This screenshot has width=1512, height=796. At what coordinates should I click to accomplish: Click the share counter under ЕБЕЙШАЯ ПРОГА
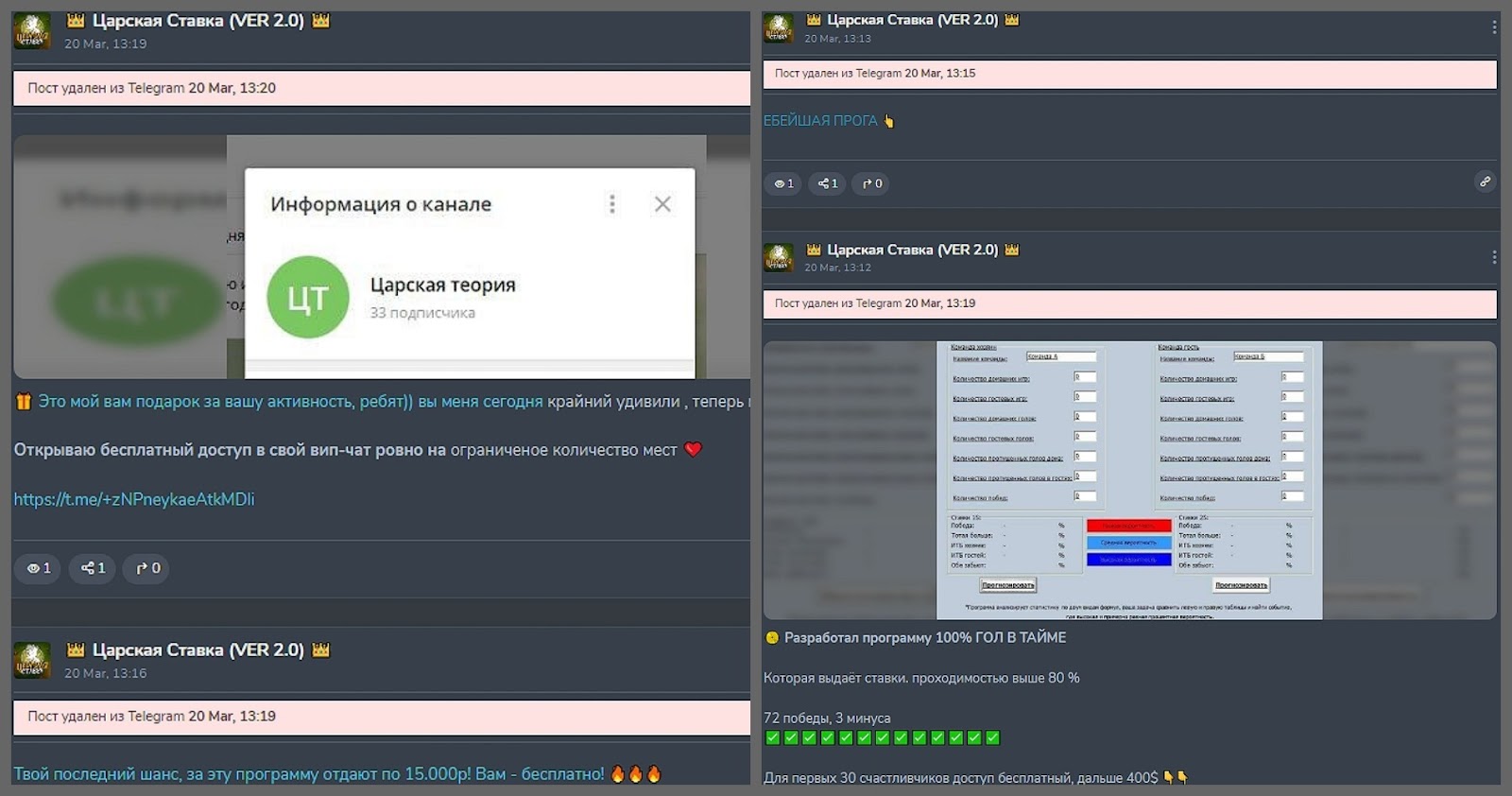(827, 183)
